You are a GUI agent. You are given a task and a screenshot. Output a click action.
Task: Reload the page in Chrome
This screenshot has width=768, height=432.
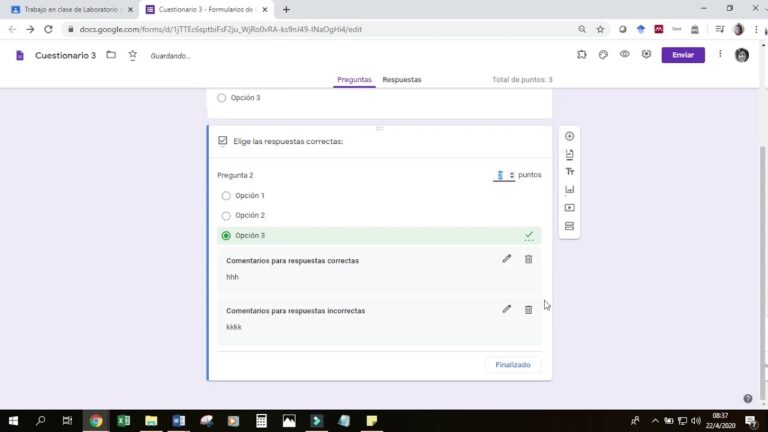click(x=48, y=29)
